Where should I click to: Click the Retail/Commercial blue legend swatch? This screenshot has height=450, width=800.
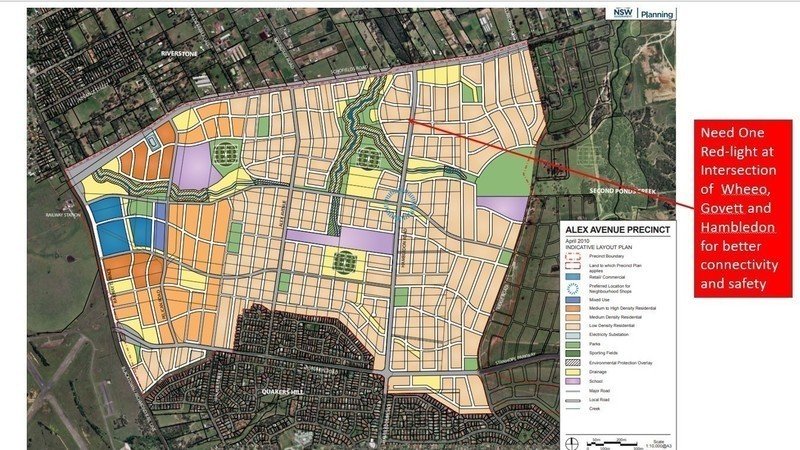(573, 277)
